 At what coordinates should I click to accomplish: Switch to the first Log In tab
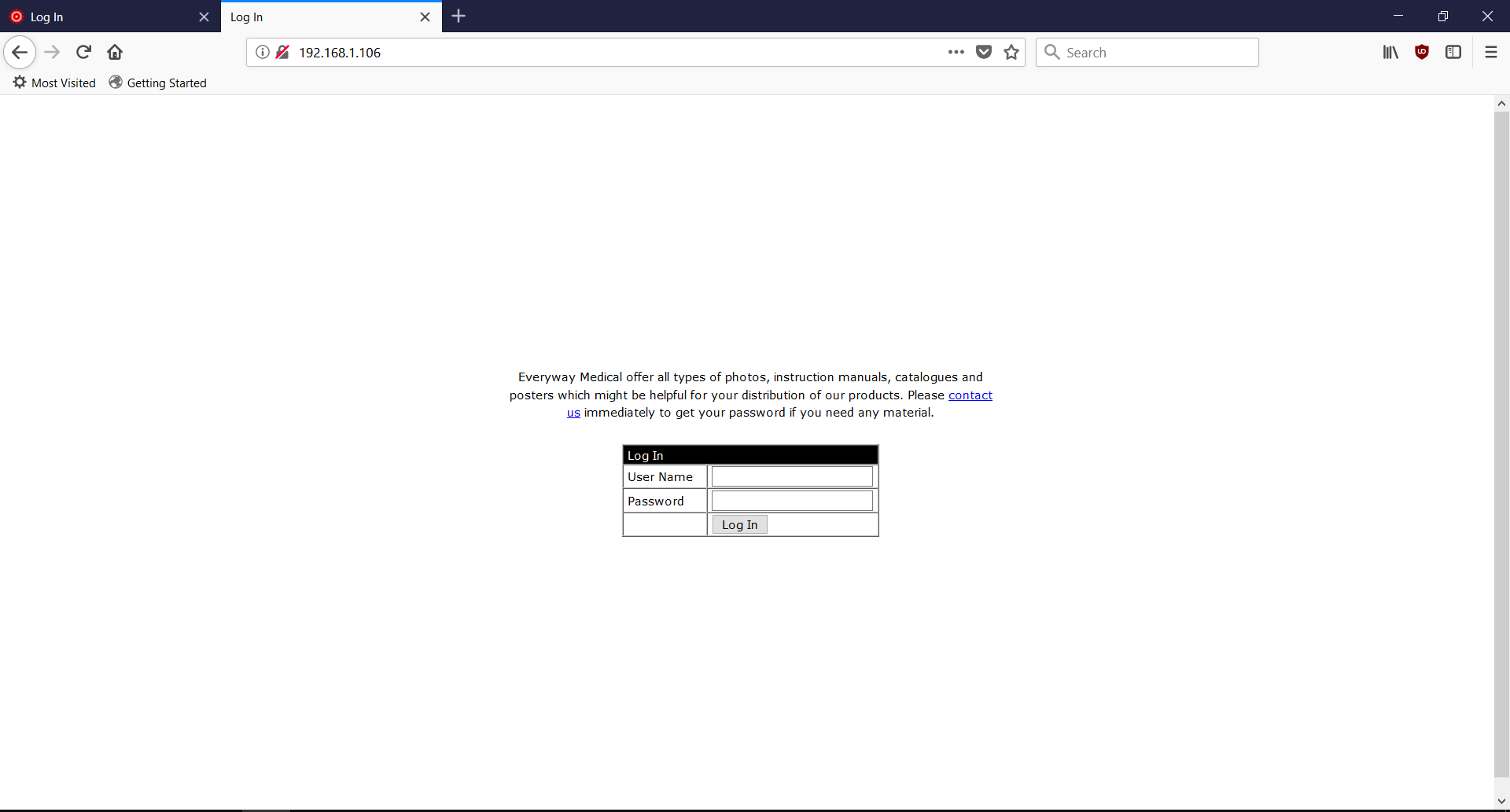coord(110,17)
